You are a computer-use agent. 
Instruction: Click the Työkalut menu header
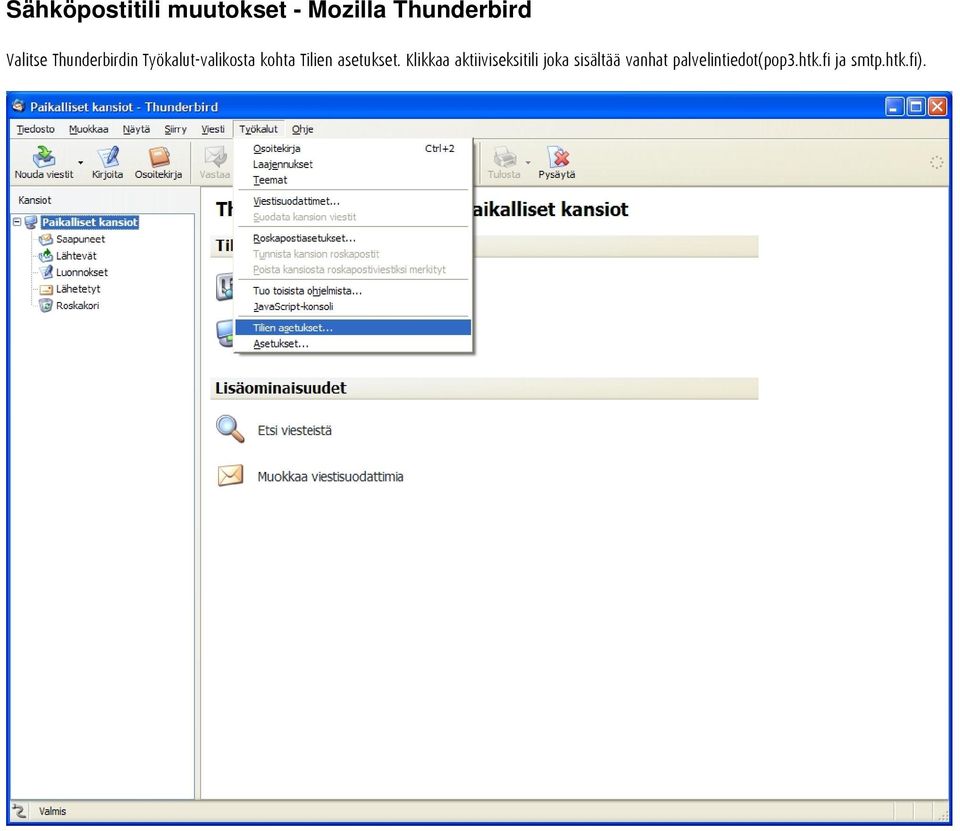click(x=258, y=129)
